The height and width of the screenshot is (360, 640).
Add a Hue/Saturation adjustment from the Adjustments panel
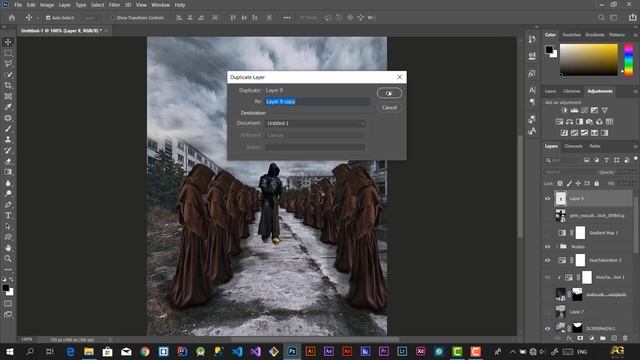click(559, 122)
